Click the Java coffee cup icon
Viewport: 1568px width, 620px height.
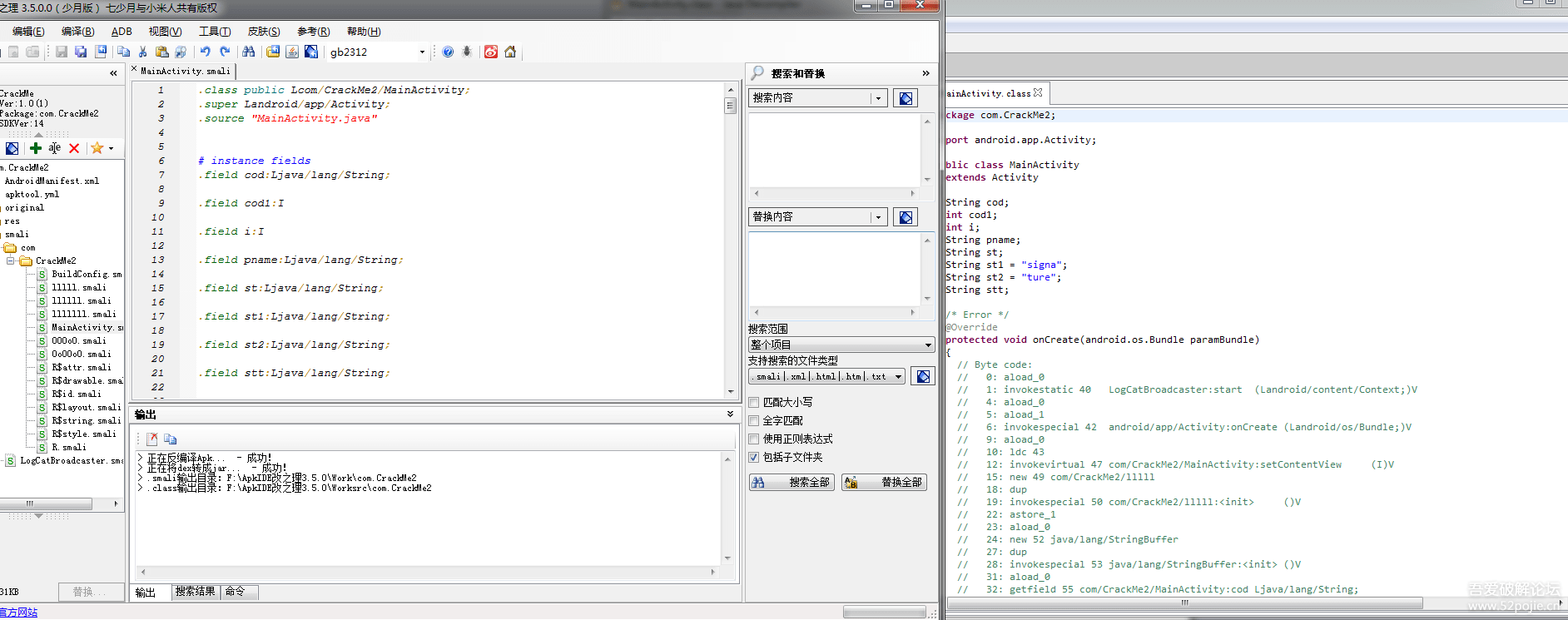(292, 52)
